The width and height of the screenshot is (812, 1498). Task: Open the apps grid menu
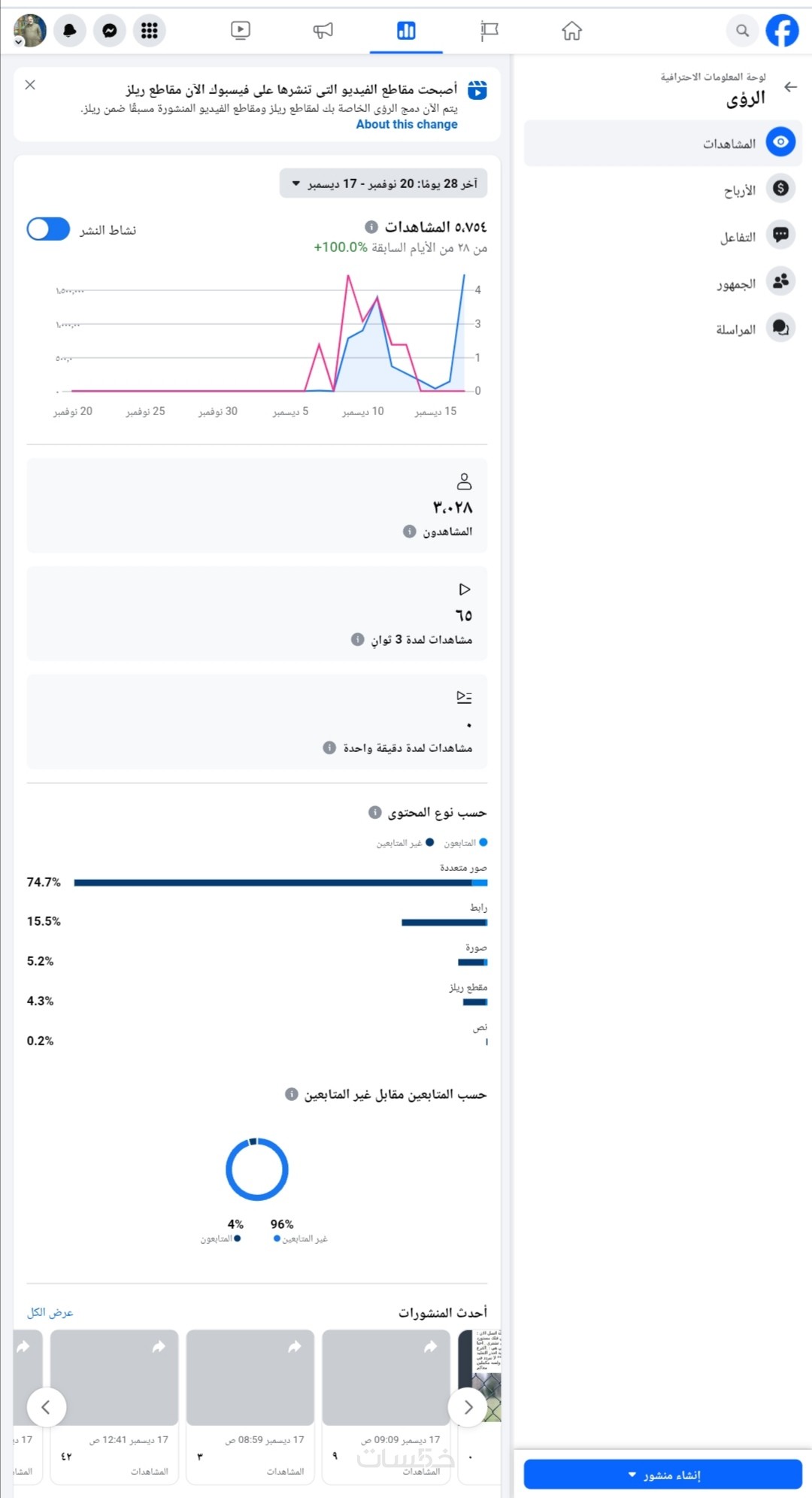pyautogui.click(x=150, y=31)
